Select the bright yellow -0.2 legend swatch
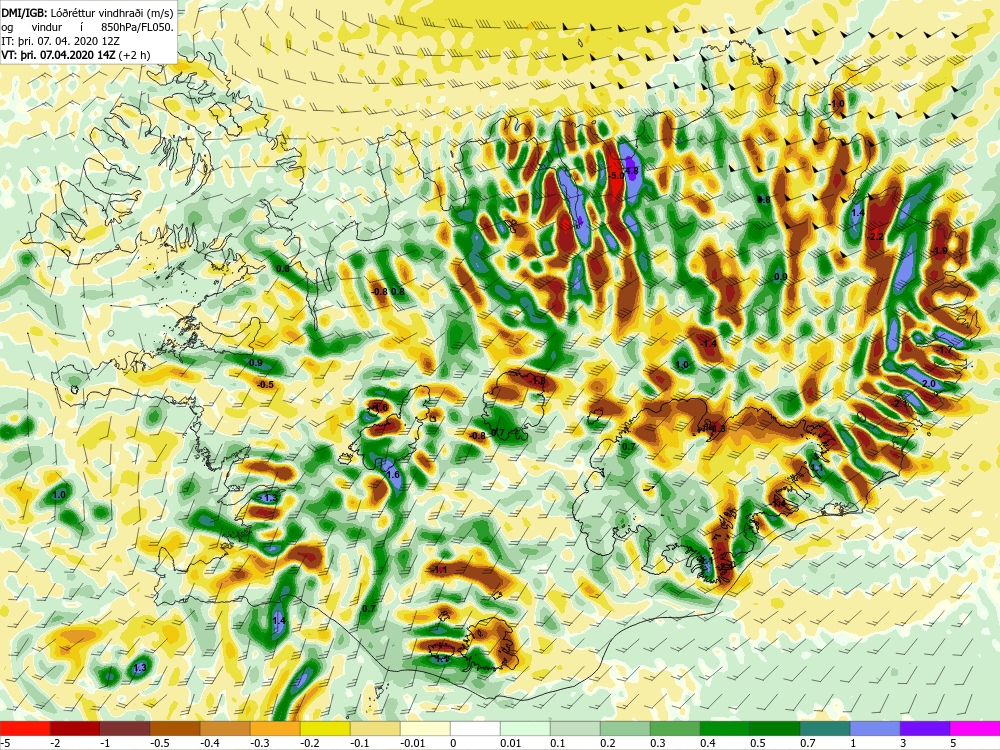 point(325,729)
